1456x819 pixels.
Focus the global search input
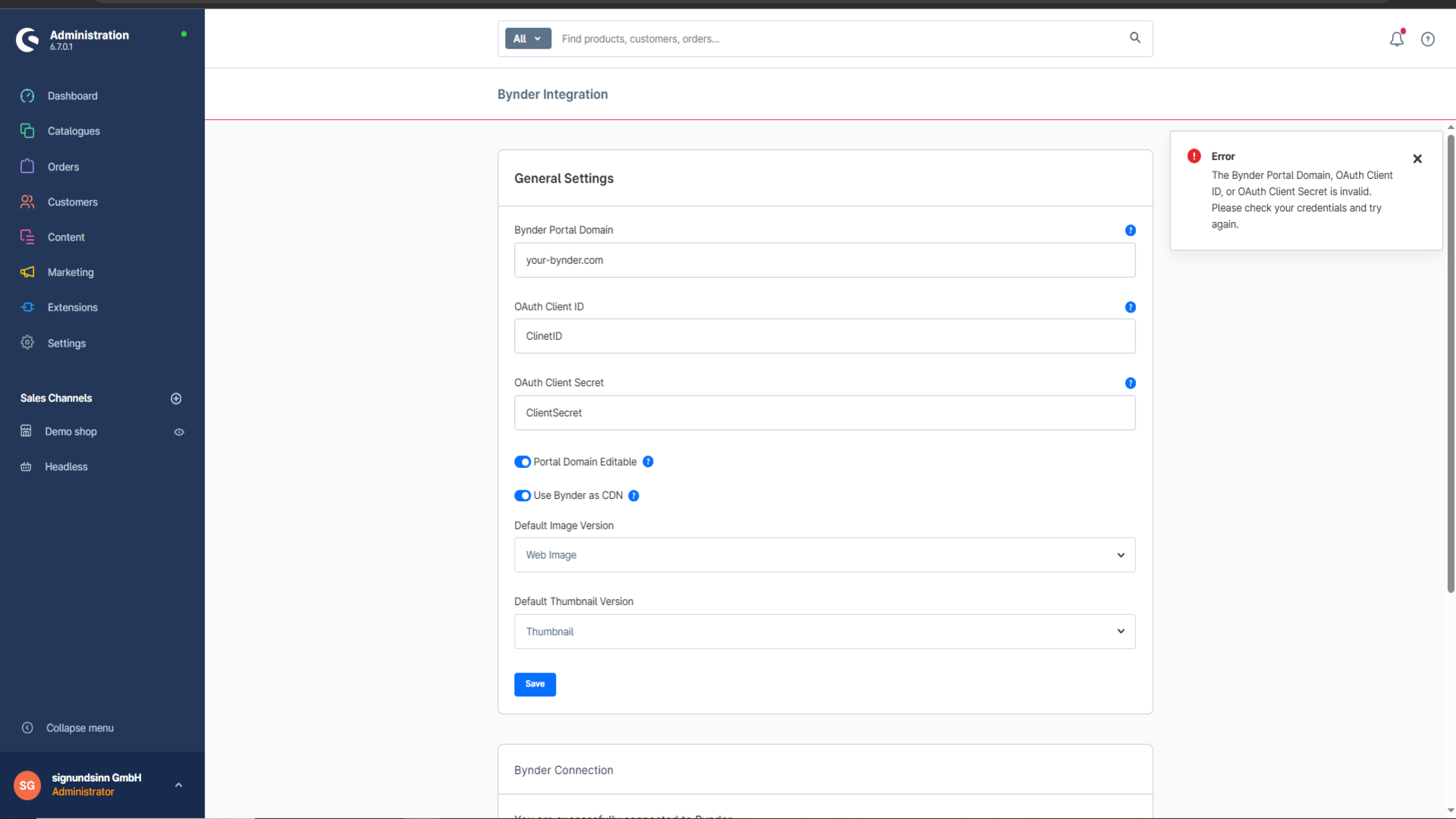click(840, 39)
